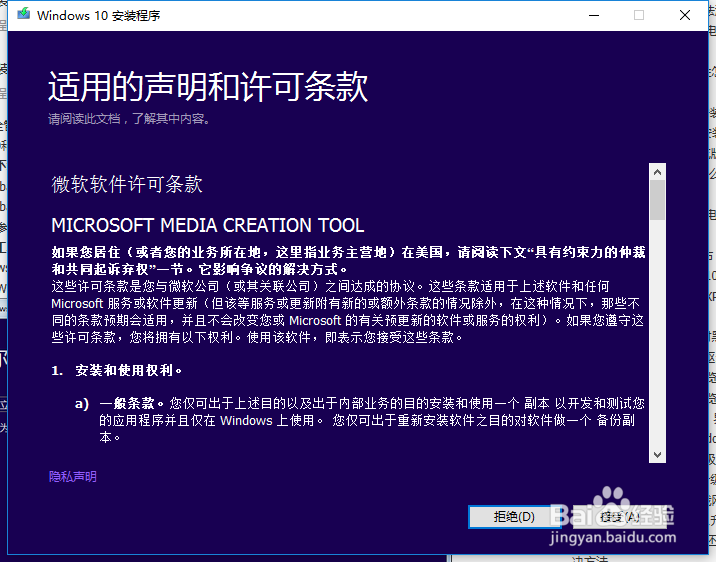Minimize the Windows 10 setup window
Image resolution: width=716 pixels, height=562 pixels.
click(x=594, y=16)
